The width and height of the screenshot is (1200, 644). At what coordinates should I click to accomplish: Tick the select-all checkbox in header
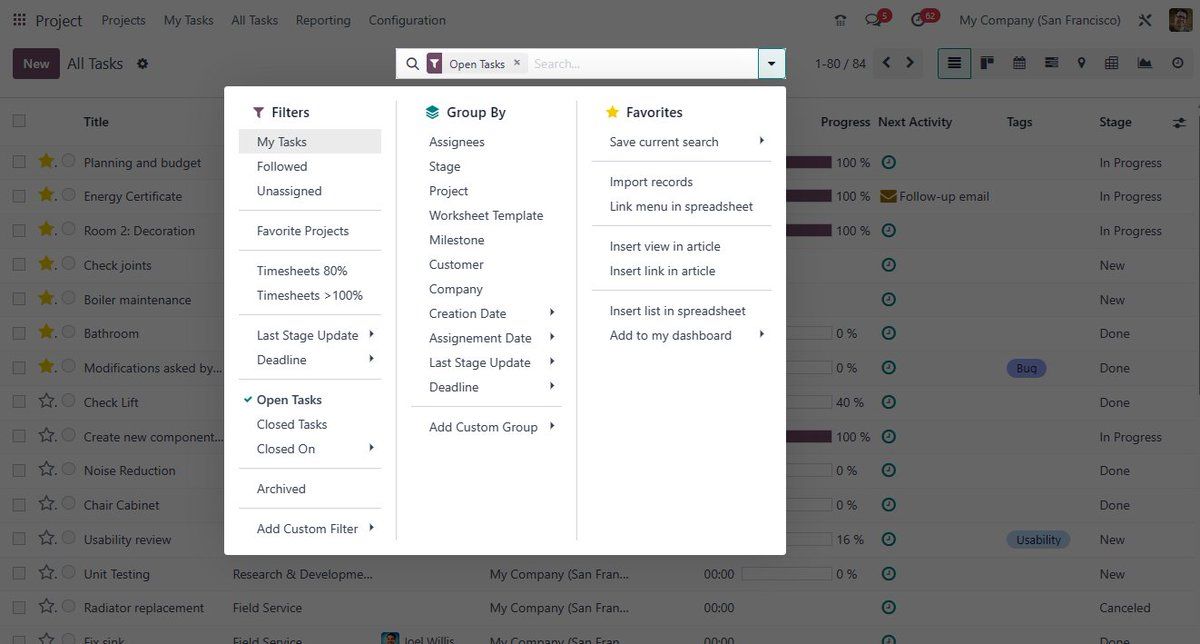[19, 121]
